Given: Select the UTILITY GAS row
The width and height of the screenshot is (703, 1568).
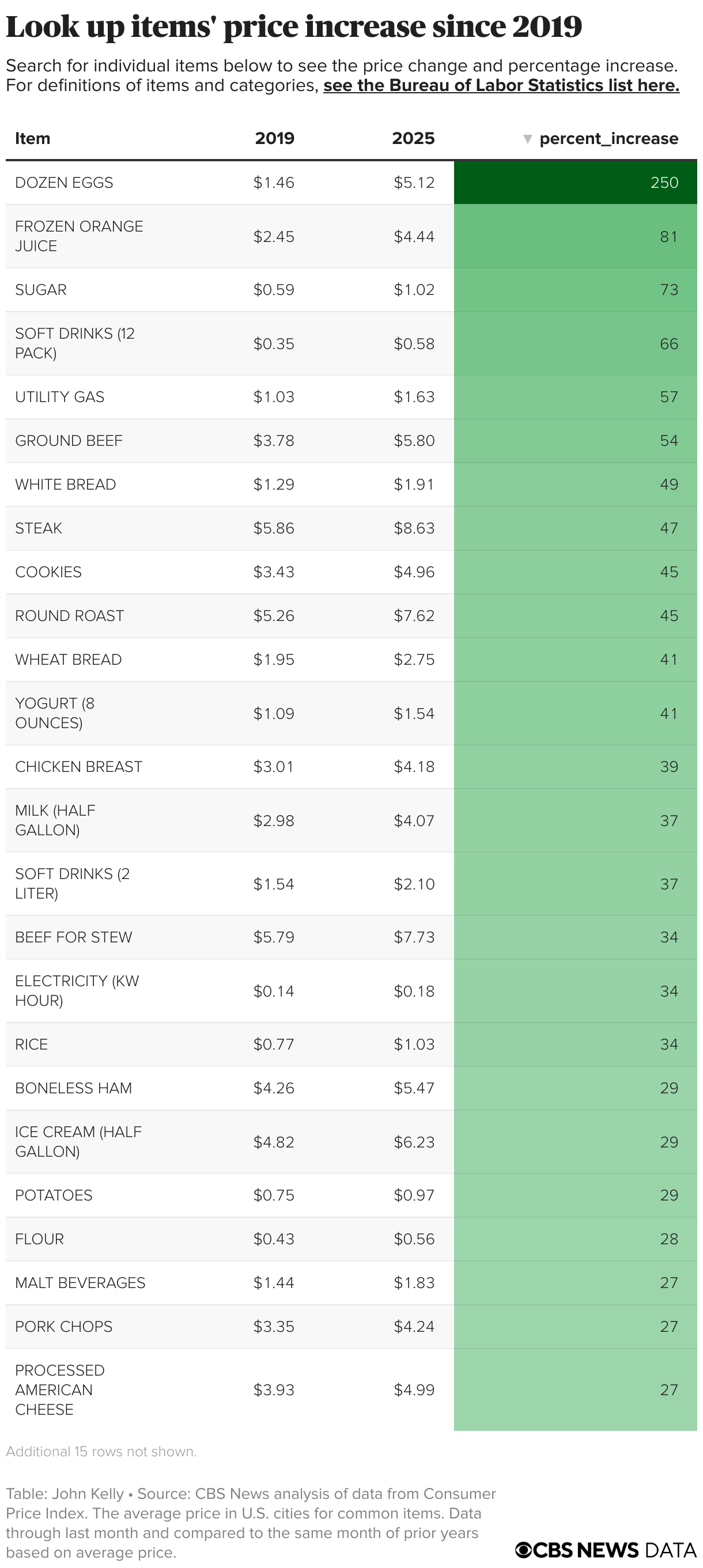Looking at the screenshot, I should pos(351,397).
